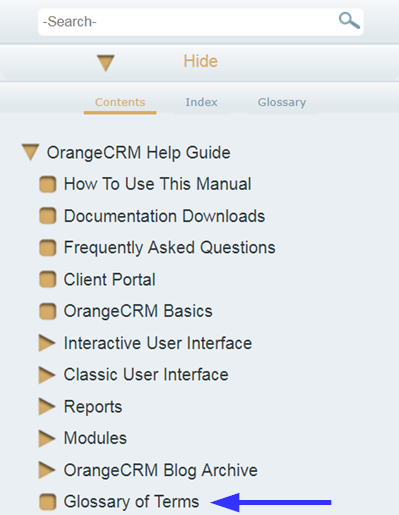Expand the Classic User Interface section
The height and width of the screenshot is (515, 399).
pos(47,375)
